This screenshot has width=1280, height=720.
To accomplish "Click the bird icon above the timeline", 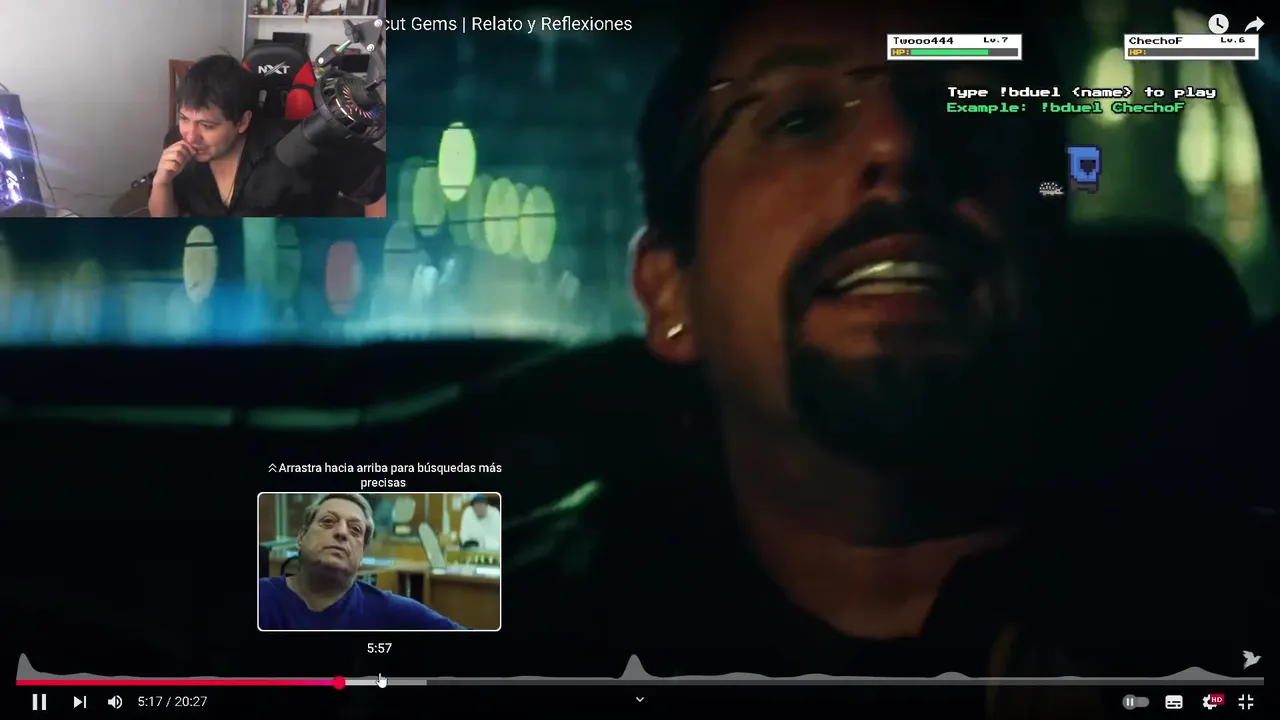I will pos(1251,659).
